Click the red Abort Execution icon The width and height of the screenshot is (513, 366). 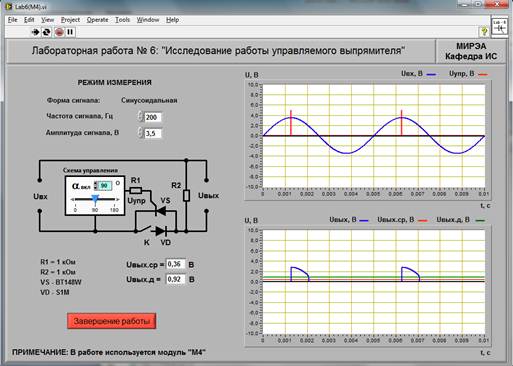(x=59, y=32)
